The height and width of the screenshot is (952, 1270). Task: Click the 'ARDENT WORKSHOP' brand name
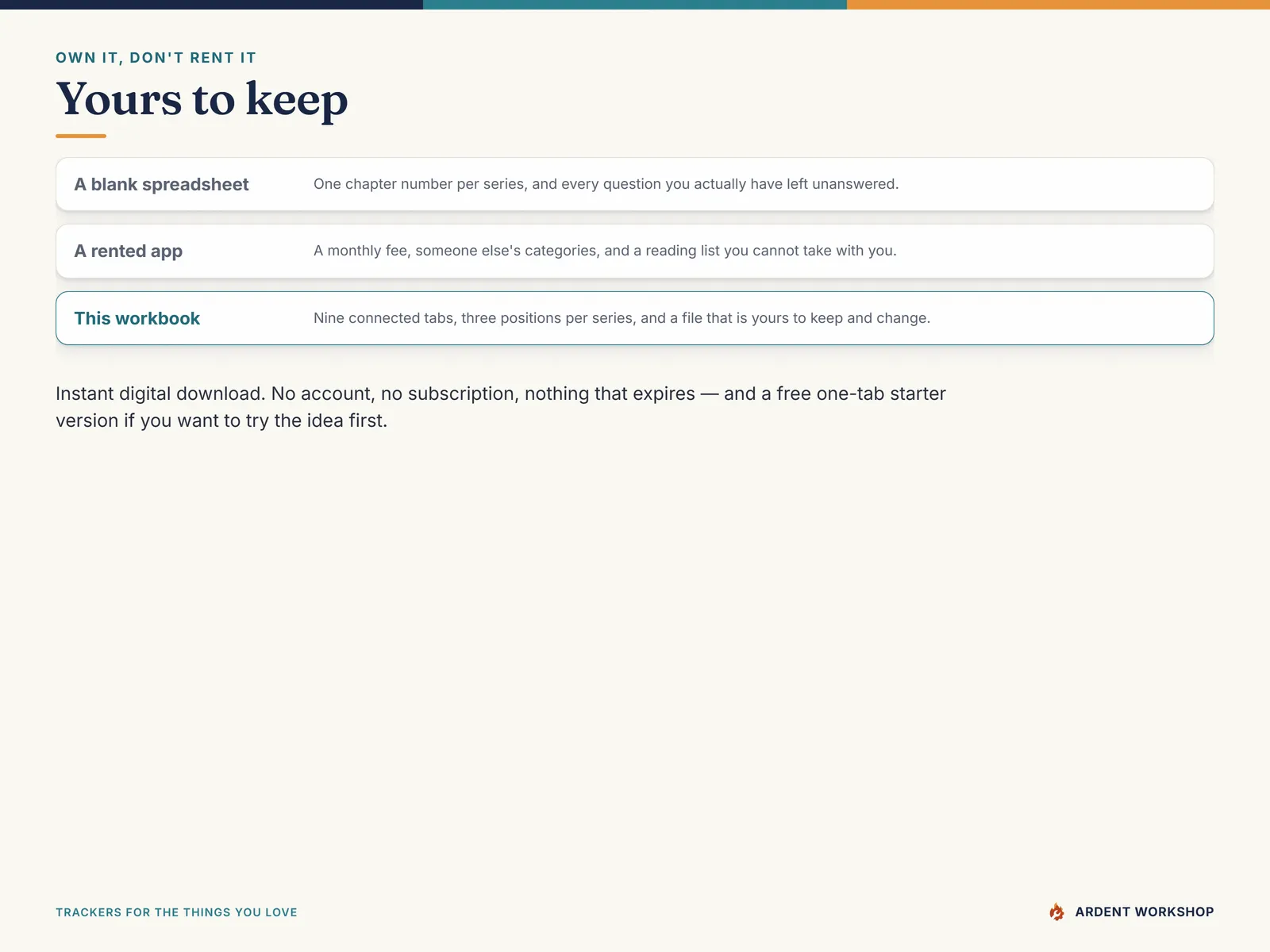1145,912
